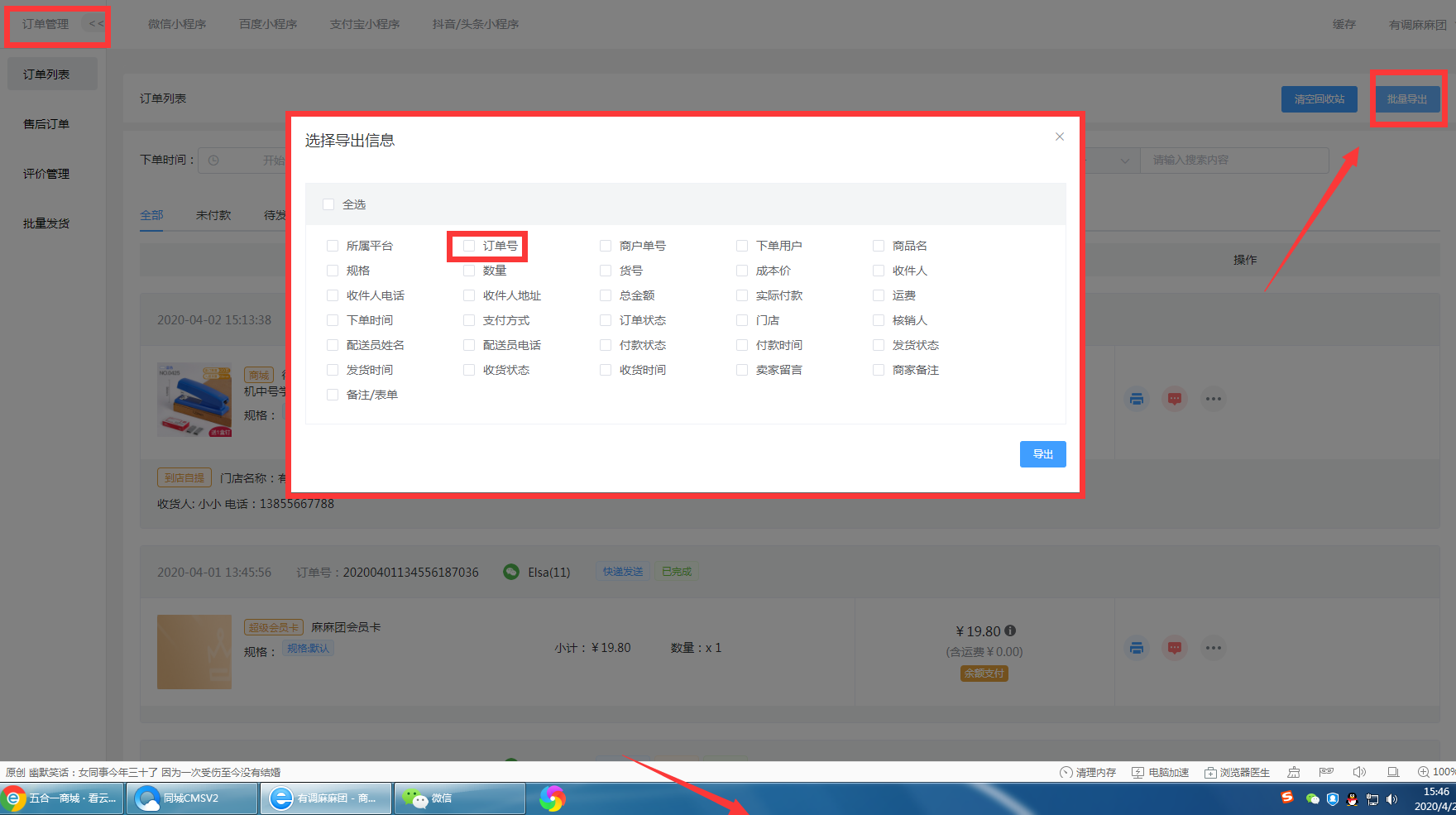Select 售后订单 in the sidebar

(46, 124)
